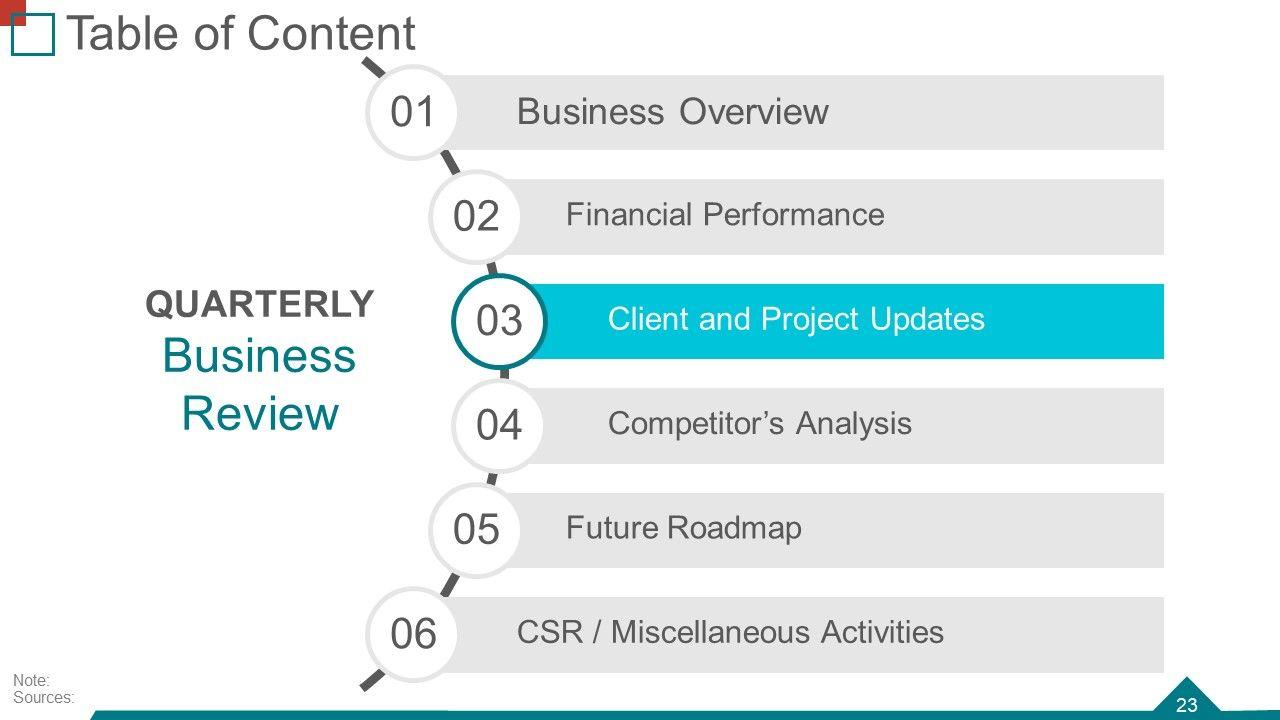Click the 04 numbered circle
Viewport: 1280px width, 720px height.
click(x=498, y=425)
